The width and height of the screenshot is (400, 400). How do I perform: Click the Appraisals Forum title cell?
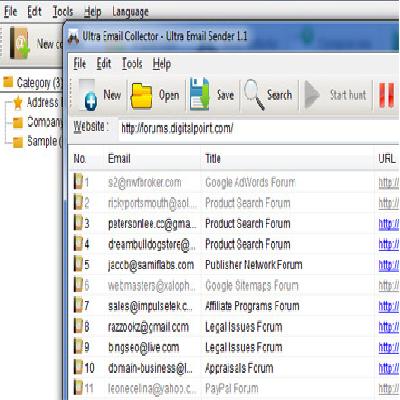click(x=239, y=368)
